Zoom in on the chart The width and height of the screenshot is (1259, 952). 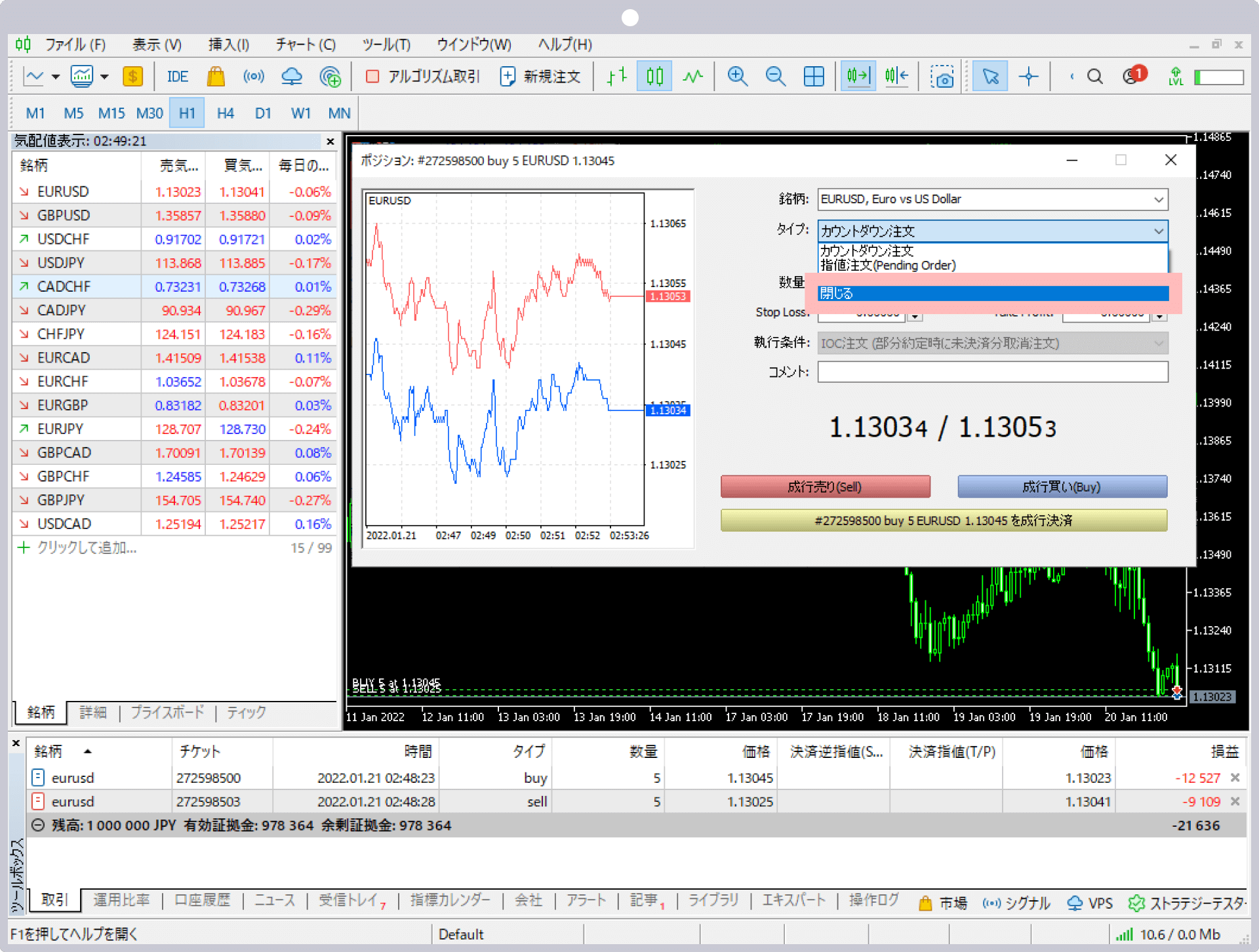point(738,77)
